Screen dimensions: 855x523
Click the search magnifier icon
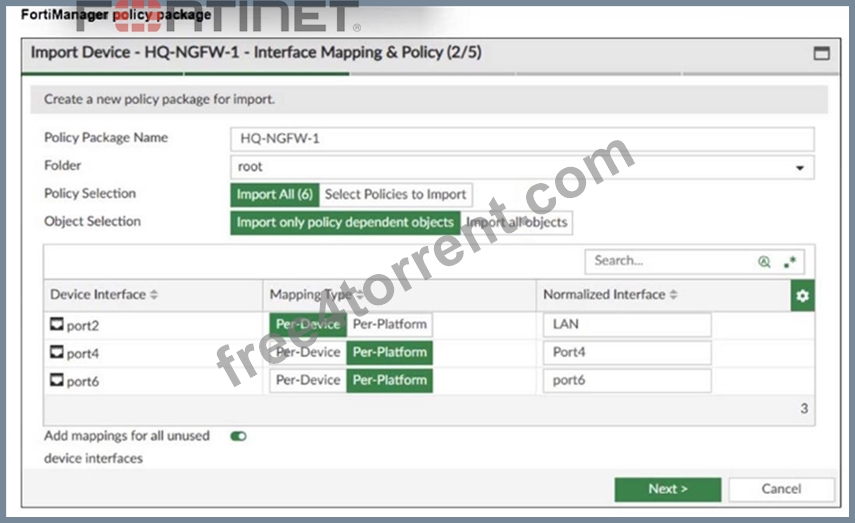(x=764, y=262)
